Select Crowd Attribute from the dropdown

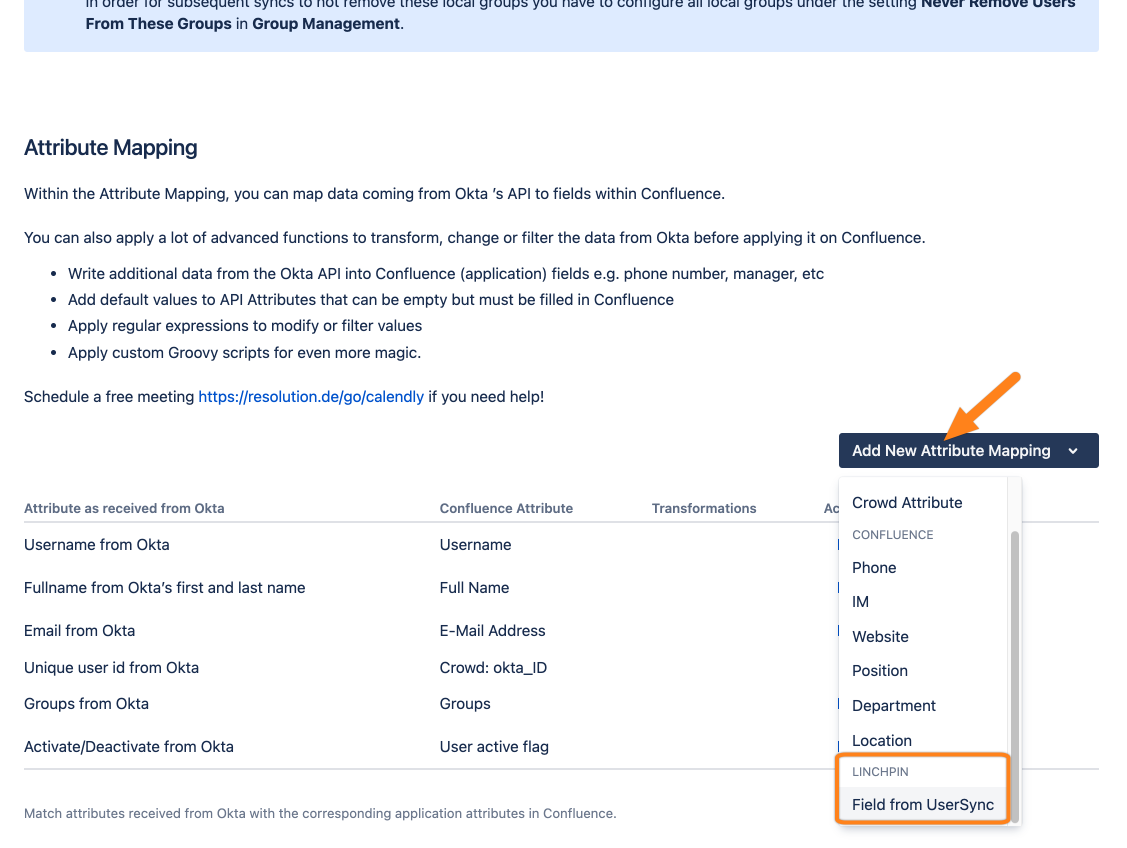click(907, 503)
